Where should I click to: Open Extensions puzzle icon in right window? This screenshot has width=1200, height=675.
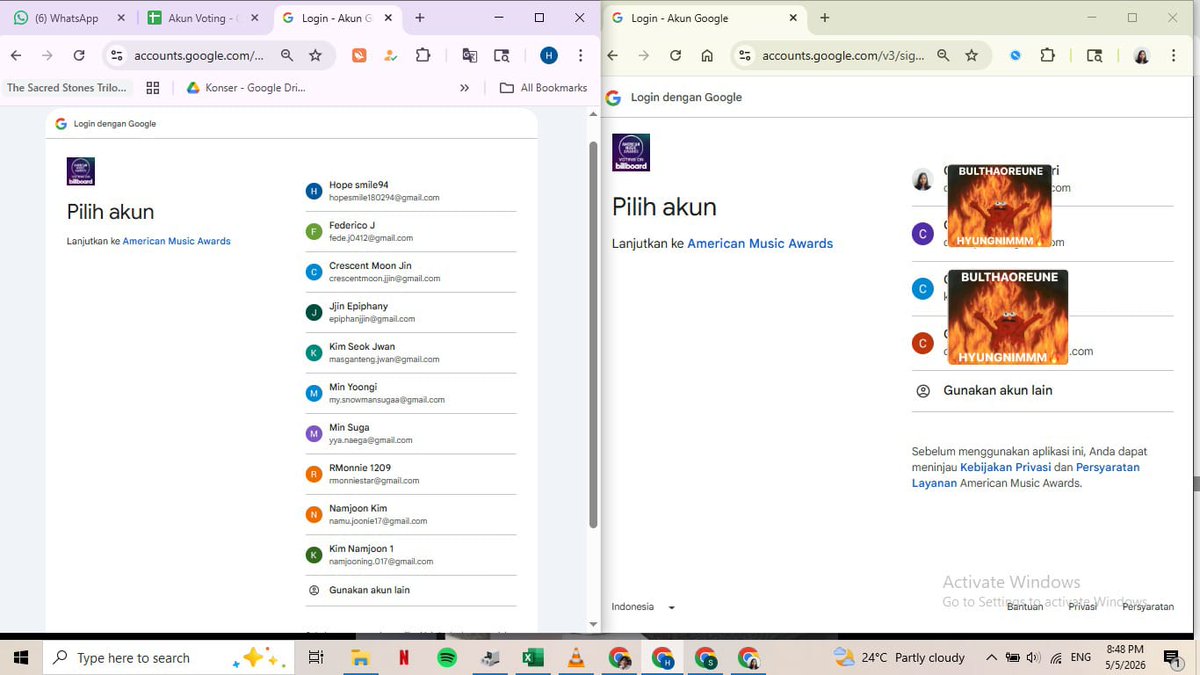(x=1048, y=56)
